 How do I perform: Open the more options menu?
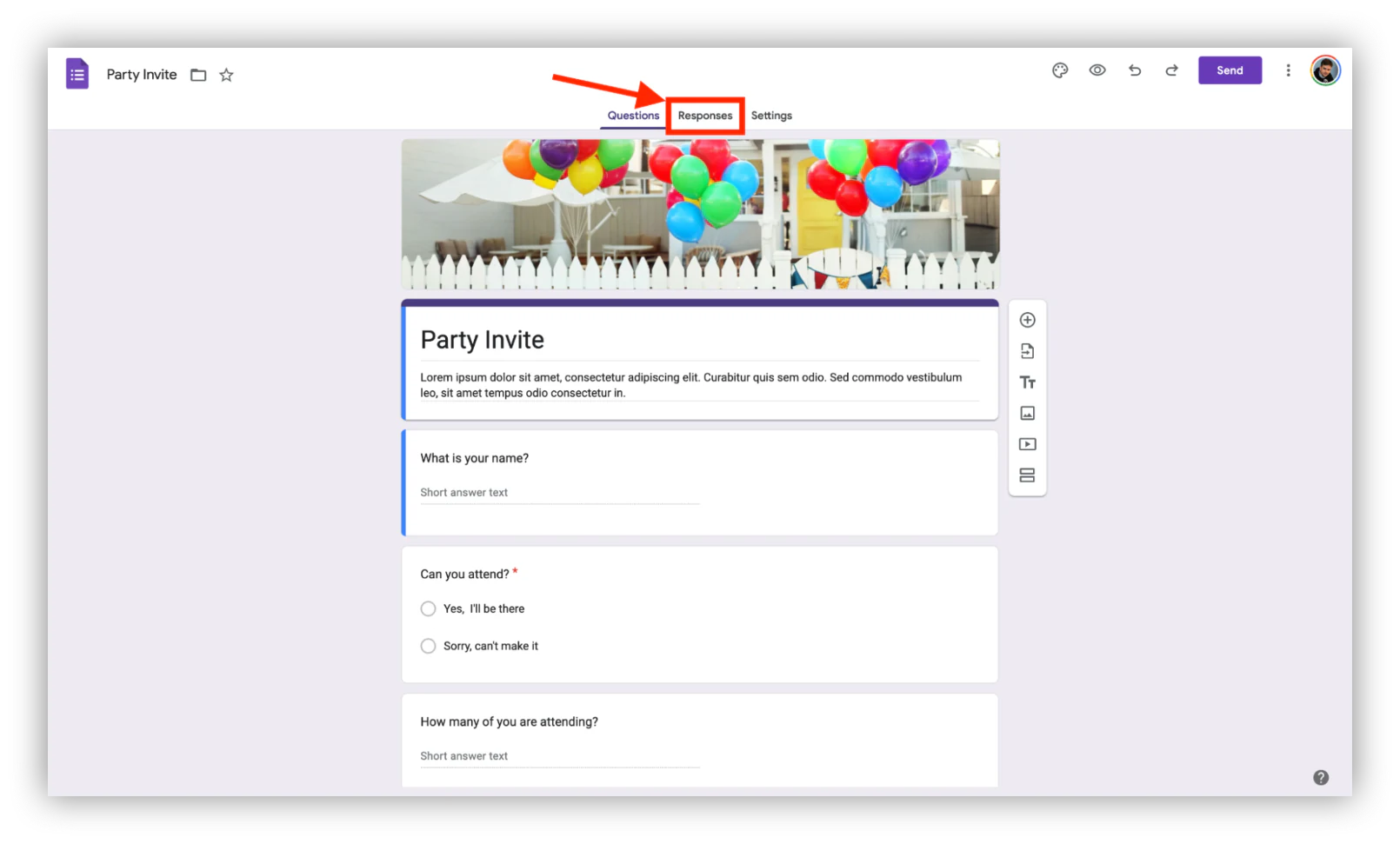coord(1288,70)
